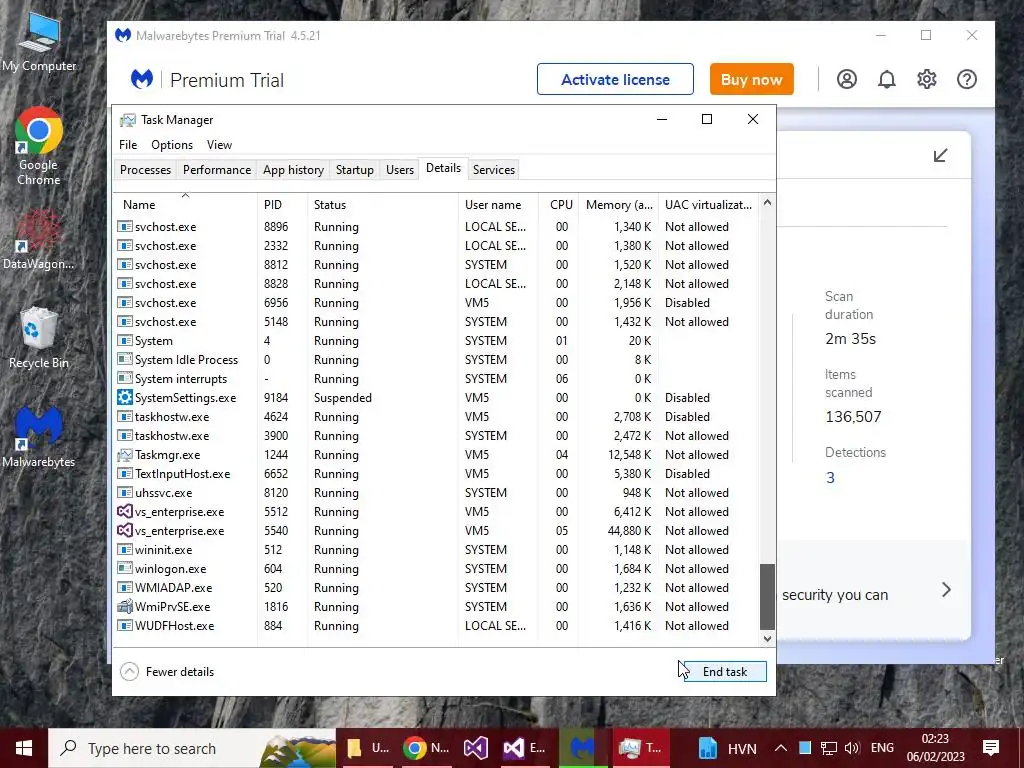Open network icon in system tray
The image size is (1024, 768).
tap(828, 748)
